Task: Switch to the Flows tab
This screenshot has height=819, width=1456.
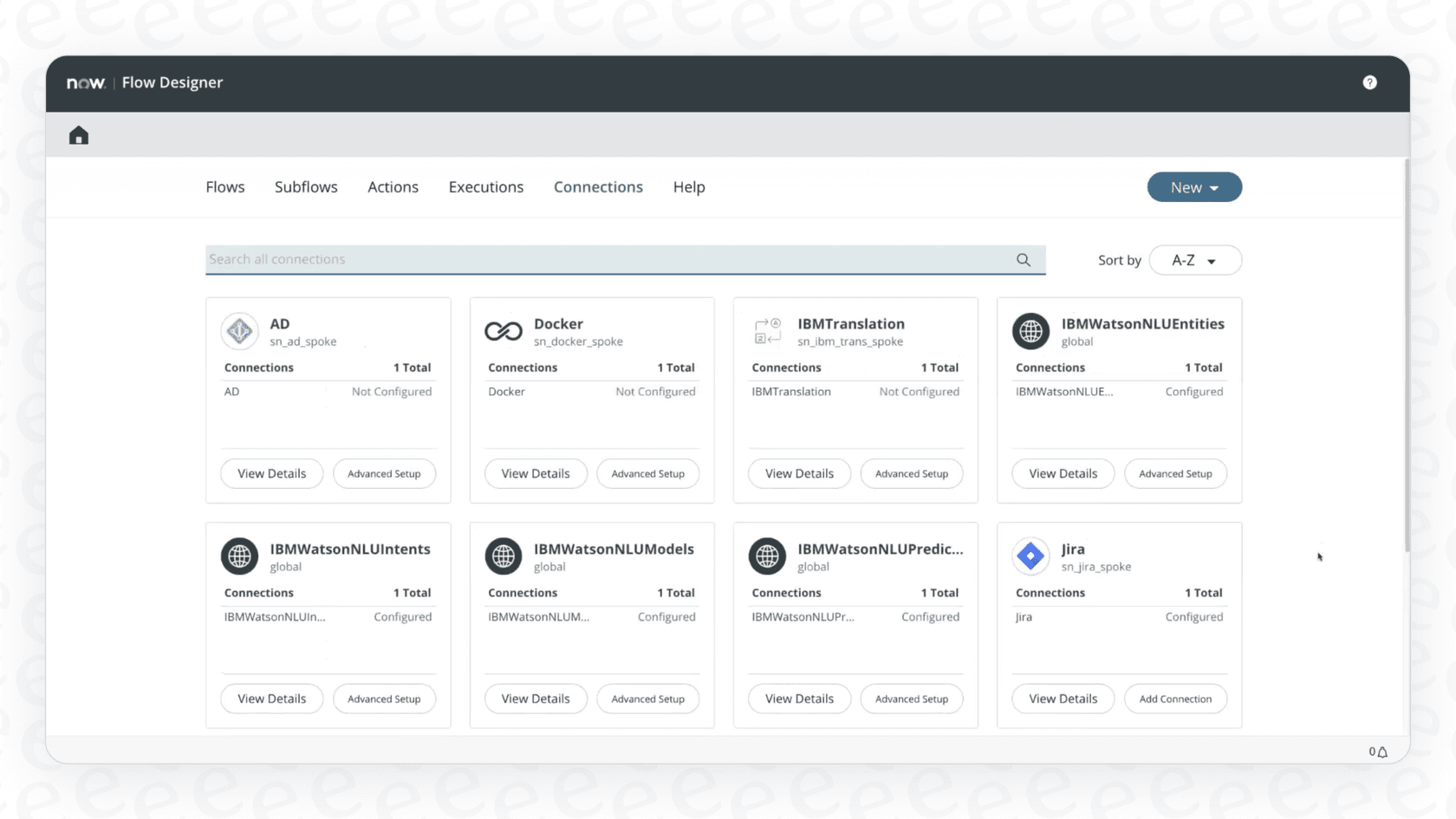Action: [224, 186]
